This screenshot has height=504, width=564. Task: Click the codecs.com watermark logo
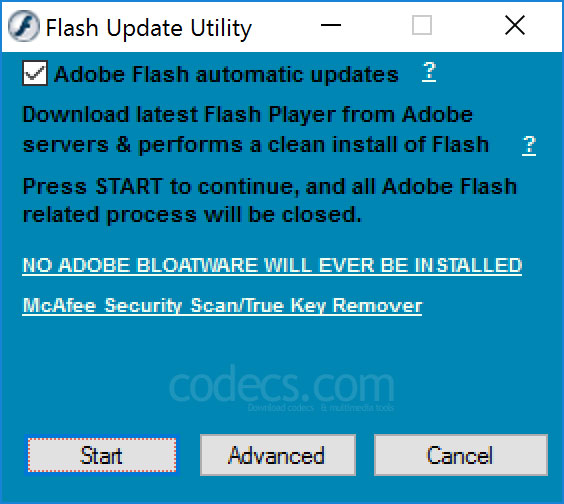click(x=282, y=388)
